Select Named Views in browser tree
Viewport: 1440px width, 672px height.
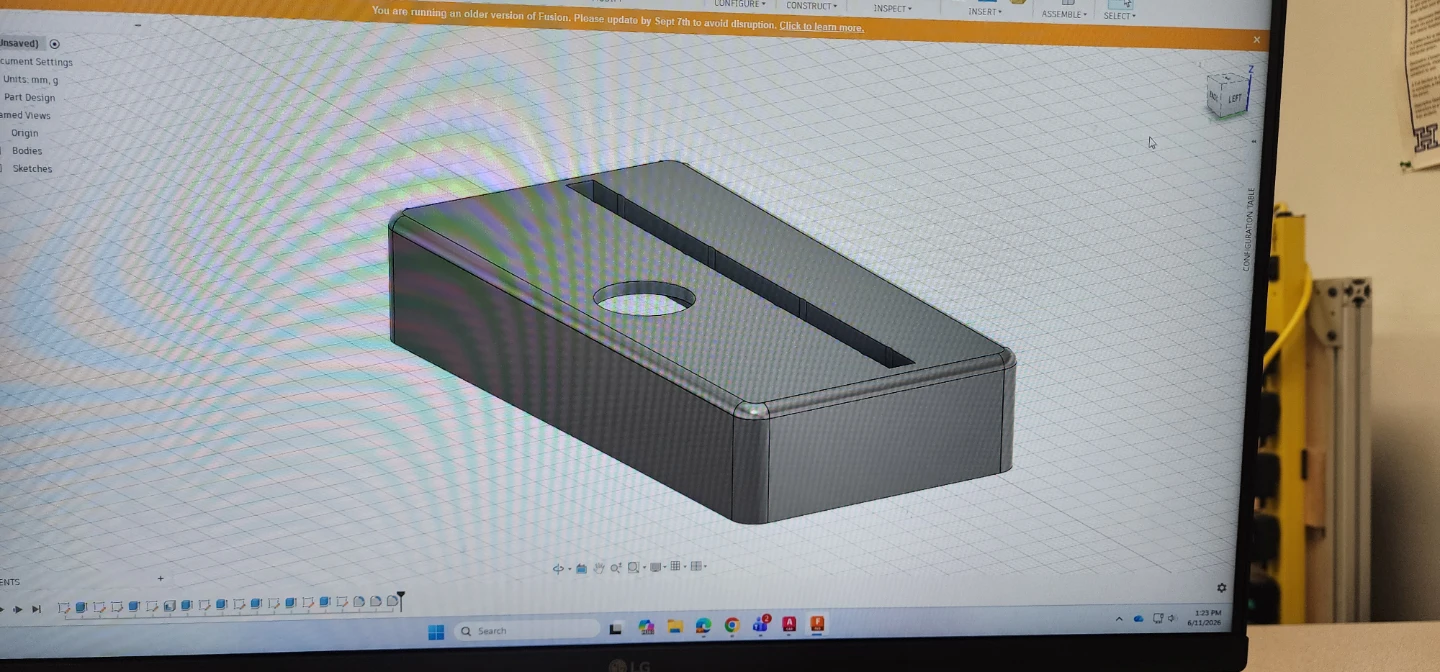[25, 116]
